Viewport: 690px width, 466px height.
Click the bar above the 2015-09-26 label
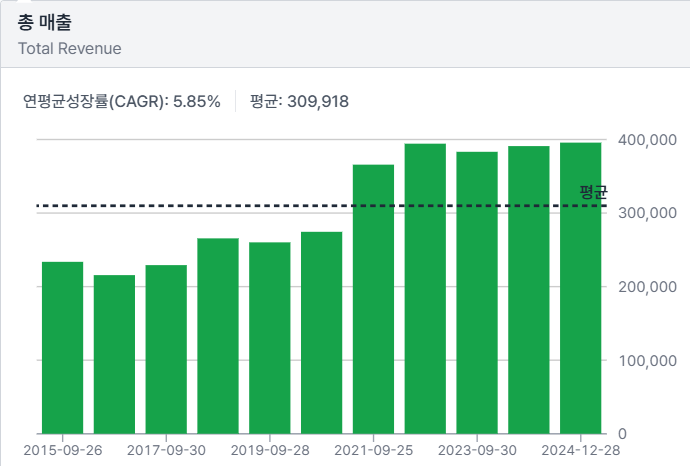pyautogui.click(x=62, y=347)
